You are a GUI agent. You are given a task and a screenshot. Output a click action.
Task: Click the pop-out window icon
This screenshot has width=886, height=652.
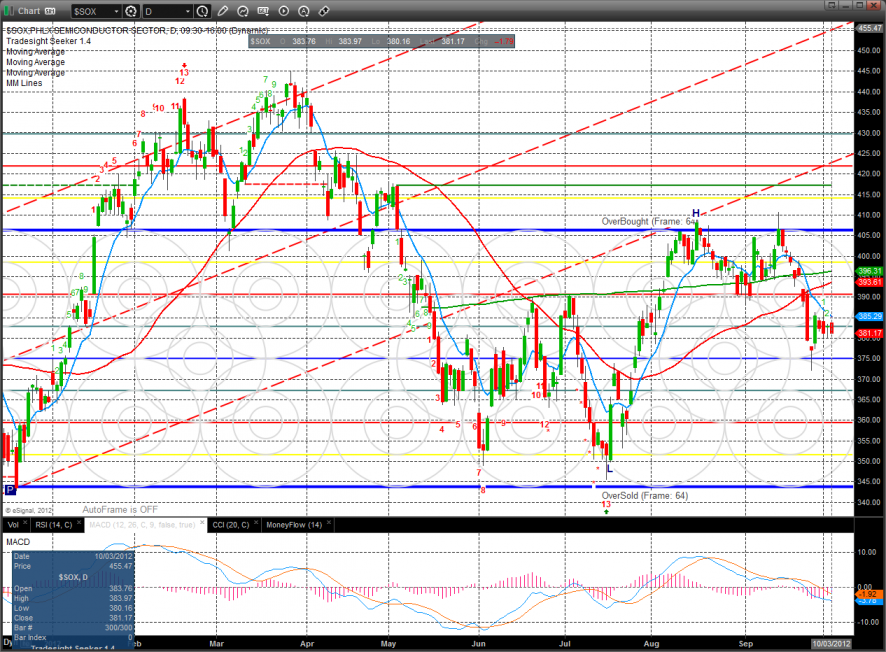tap(831, 5)
